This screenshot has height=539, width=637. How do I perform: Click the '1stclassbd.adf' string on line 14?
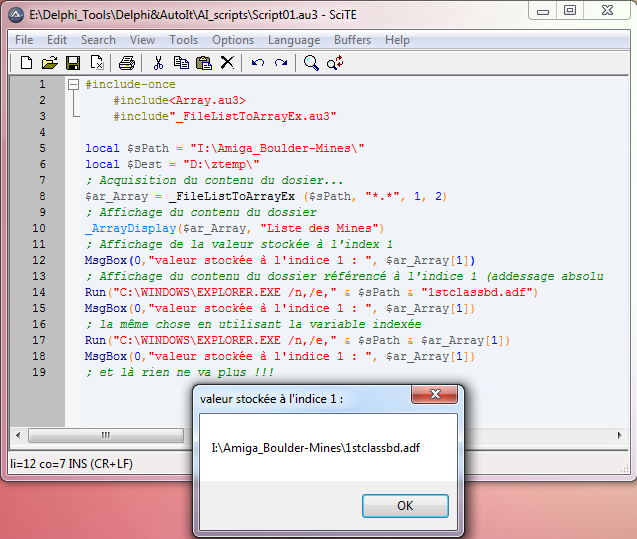(477, 292)
